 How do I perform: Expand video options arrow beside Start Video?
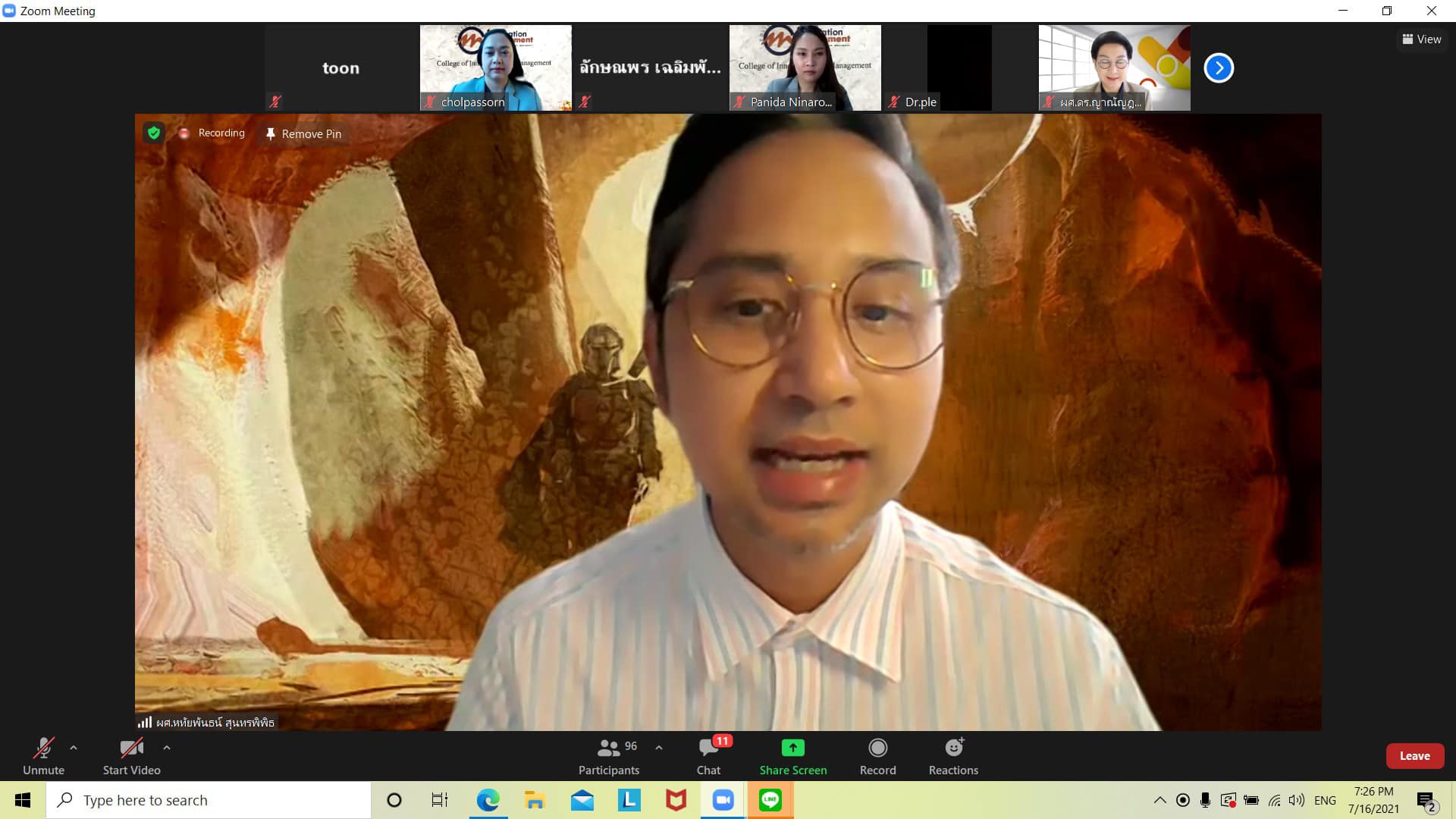pos(167,748)
